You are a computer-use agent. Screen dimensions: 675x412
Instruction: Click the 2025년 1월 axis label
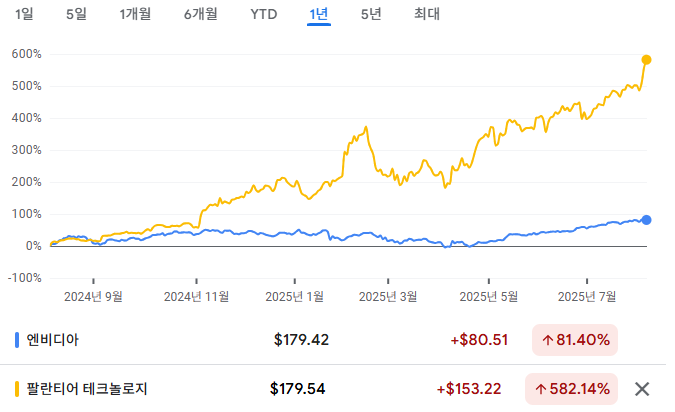click(294, 297)
